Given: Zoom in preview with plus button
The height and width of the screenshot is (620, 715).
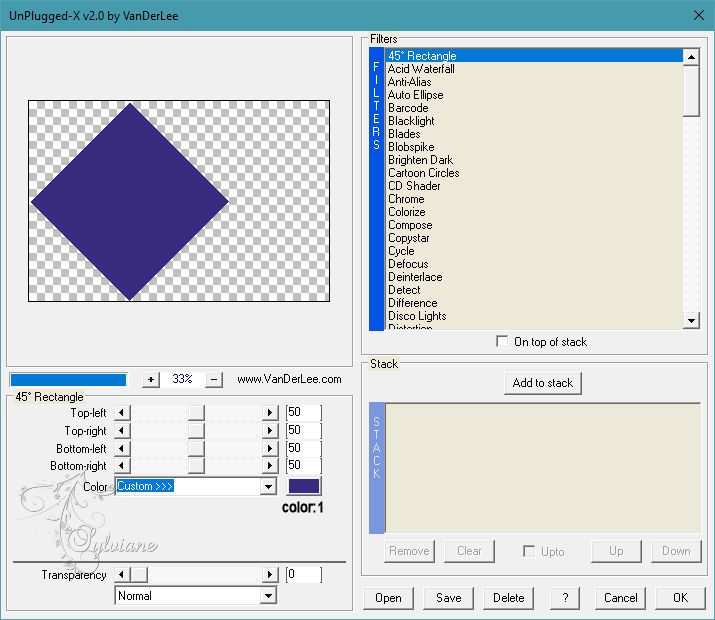Looking at the screenshot, I should pyautogui.click(x=151, y=379).
